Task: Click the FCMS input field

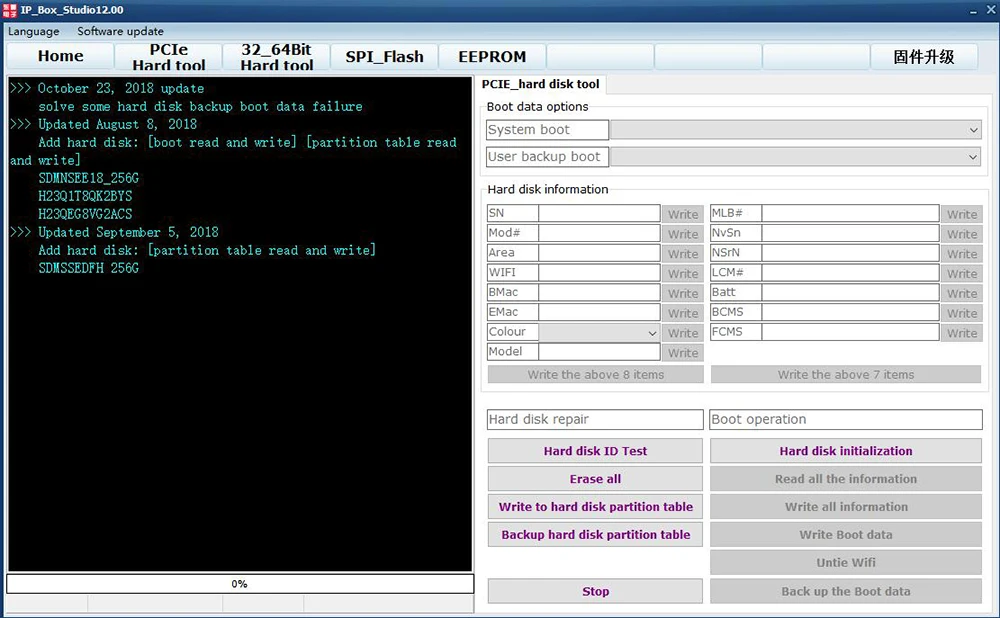Action: tap(850, 332)
